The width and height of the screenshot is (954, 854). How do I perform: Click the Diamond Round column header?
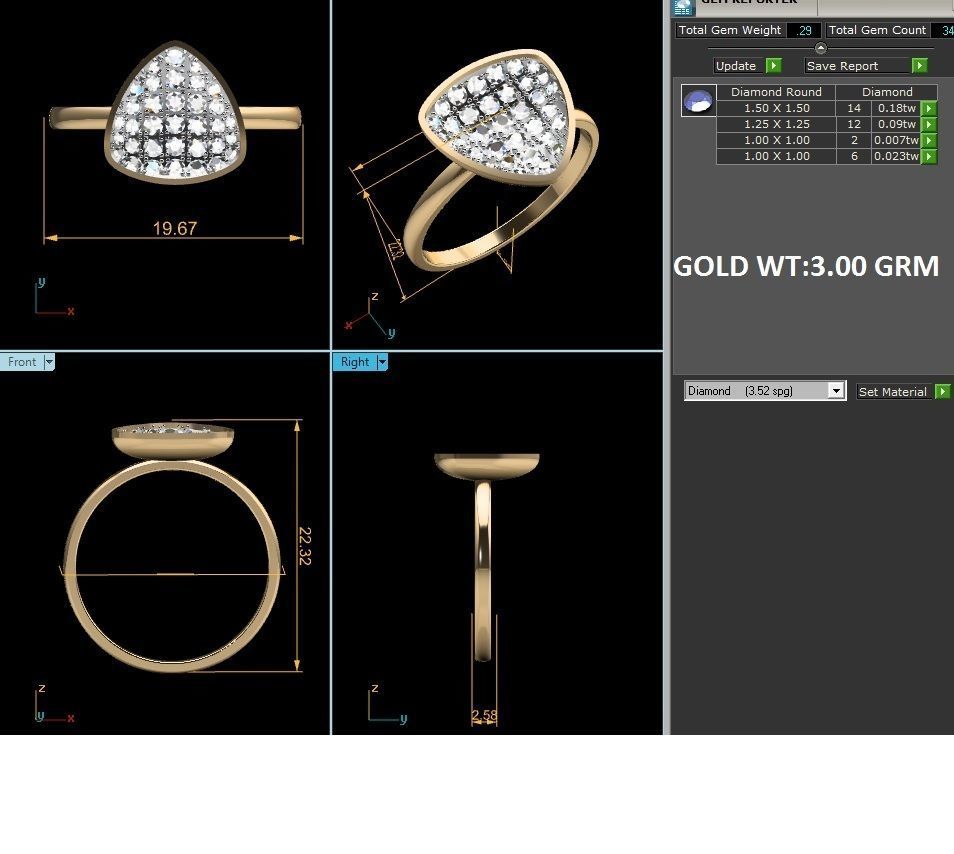(x=776, y=92)
